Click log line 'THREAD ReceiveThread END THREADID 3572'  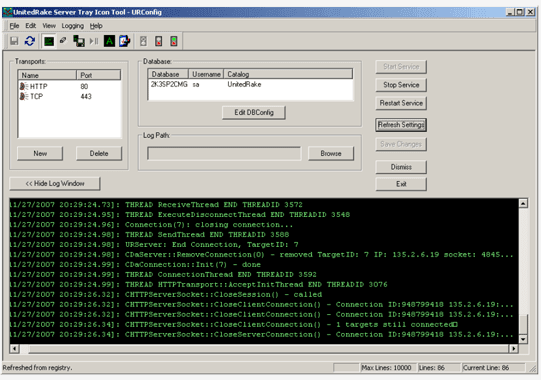[214, 205]
